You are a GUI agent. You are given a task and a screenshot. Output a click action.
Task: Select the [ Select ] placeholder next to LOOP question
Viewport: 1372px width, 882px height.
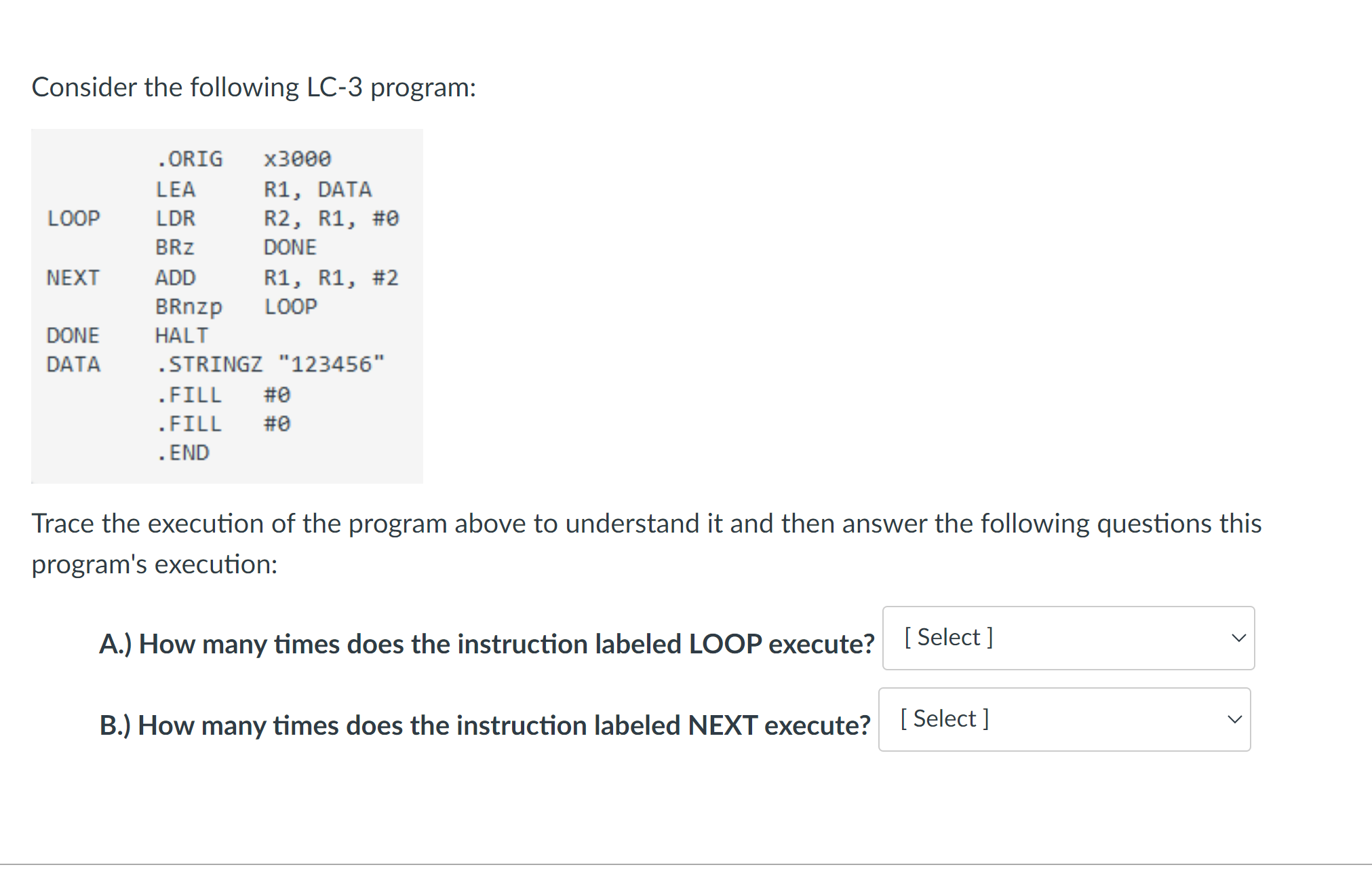pos(947,636)
